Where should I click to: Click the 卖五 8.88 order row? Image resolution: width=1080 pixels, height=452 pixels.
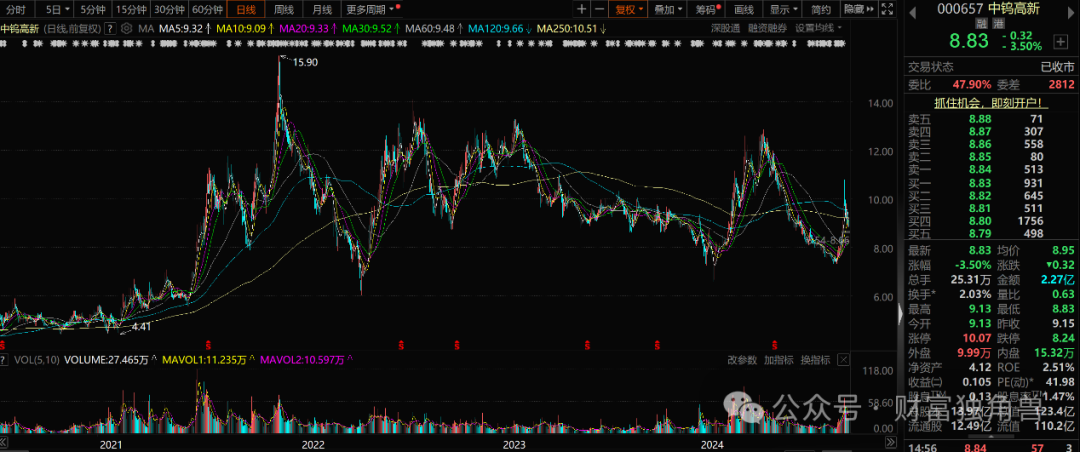(990, 119)
